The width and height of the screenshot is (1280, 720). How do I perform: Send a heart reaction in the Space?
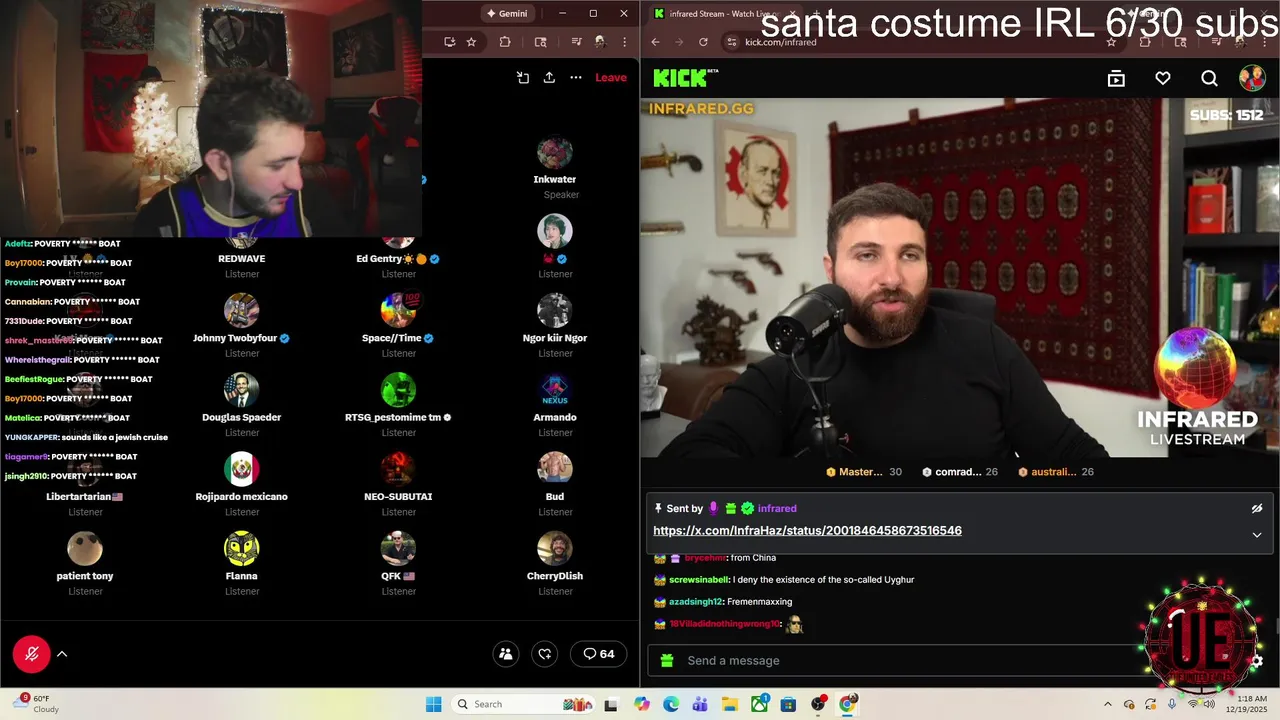click(x=545, y=654)
